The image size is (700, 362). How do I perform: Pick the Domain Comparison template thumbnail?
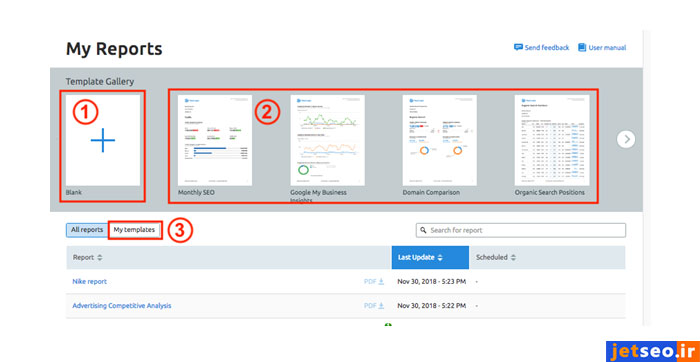click(x=439, y=140)
